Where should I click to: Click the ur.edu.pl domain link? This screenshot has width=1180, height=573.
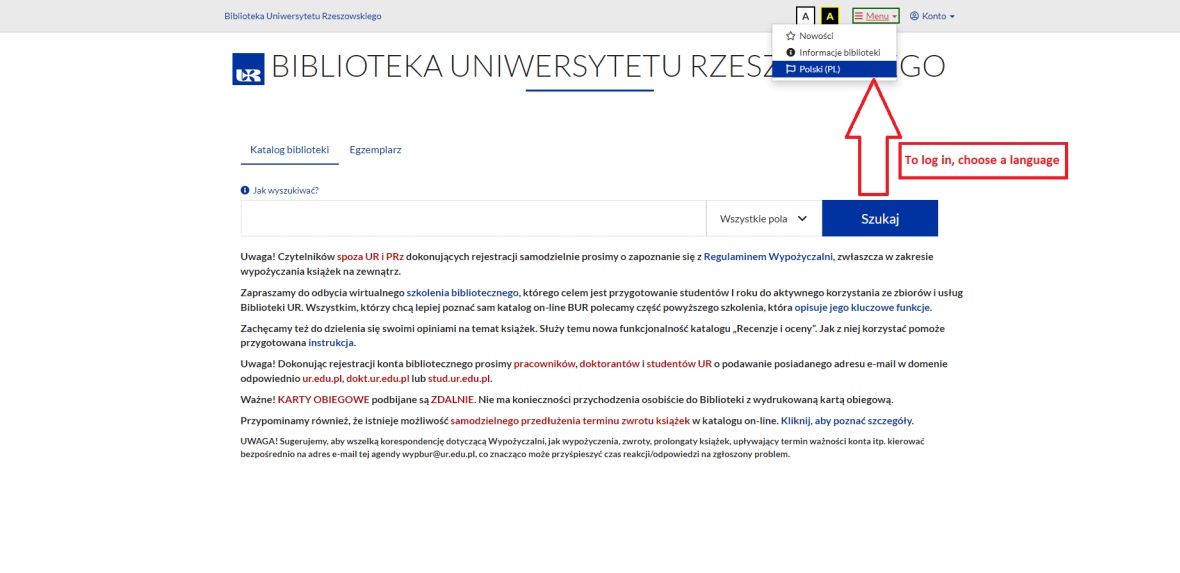click(322, 379)
